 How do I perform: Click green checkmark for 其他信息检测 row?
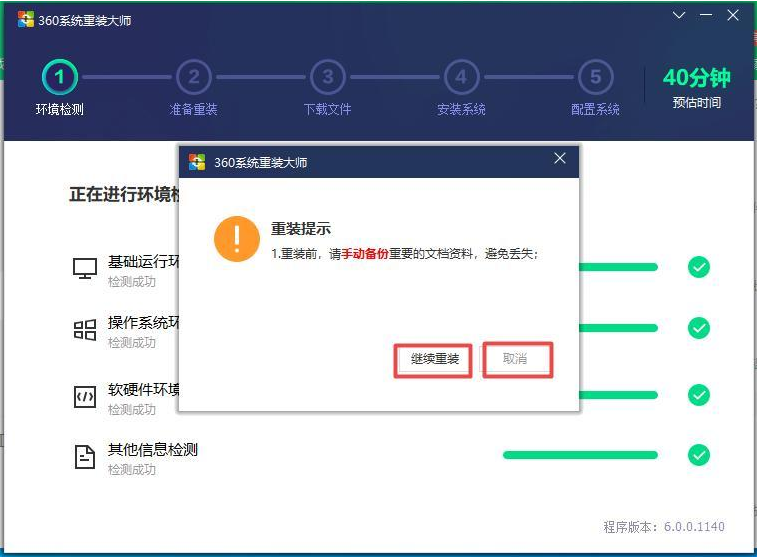coord(699,455)
